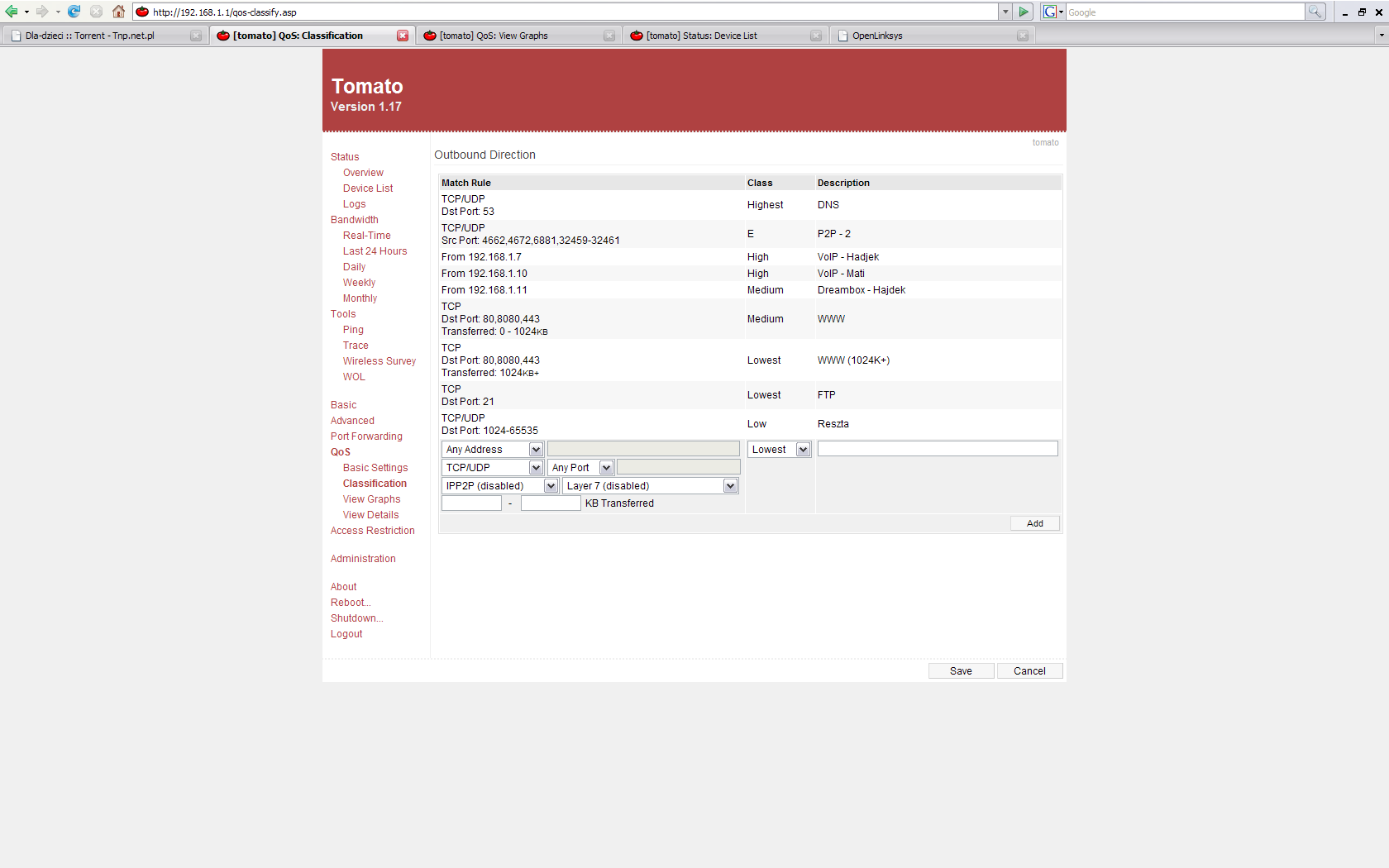The image size is (1389, 868).
Task: Click the Save button
Action: click(961, 671)
